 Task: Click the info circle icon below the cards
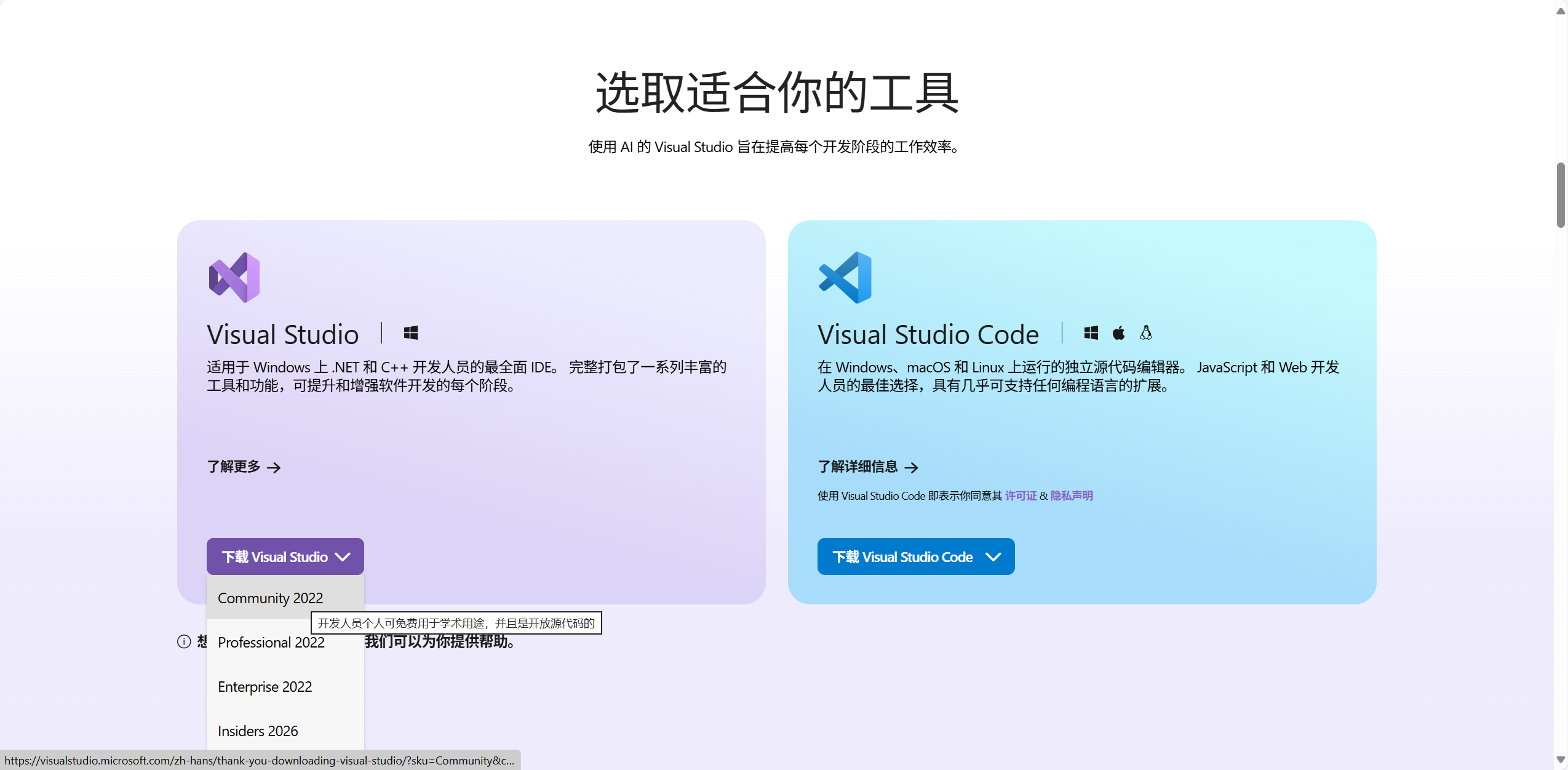point(184,641)
